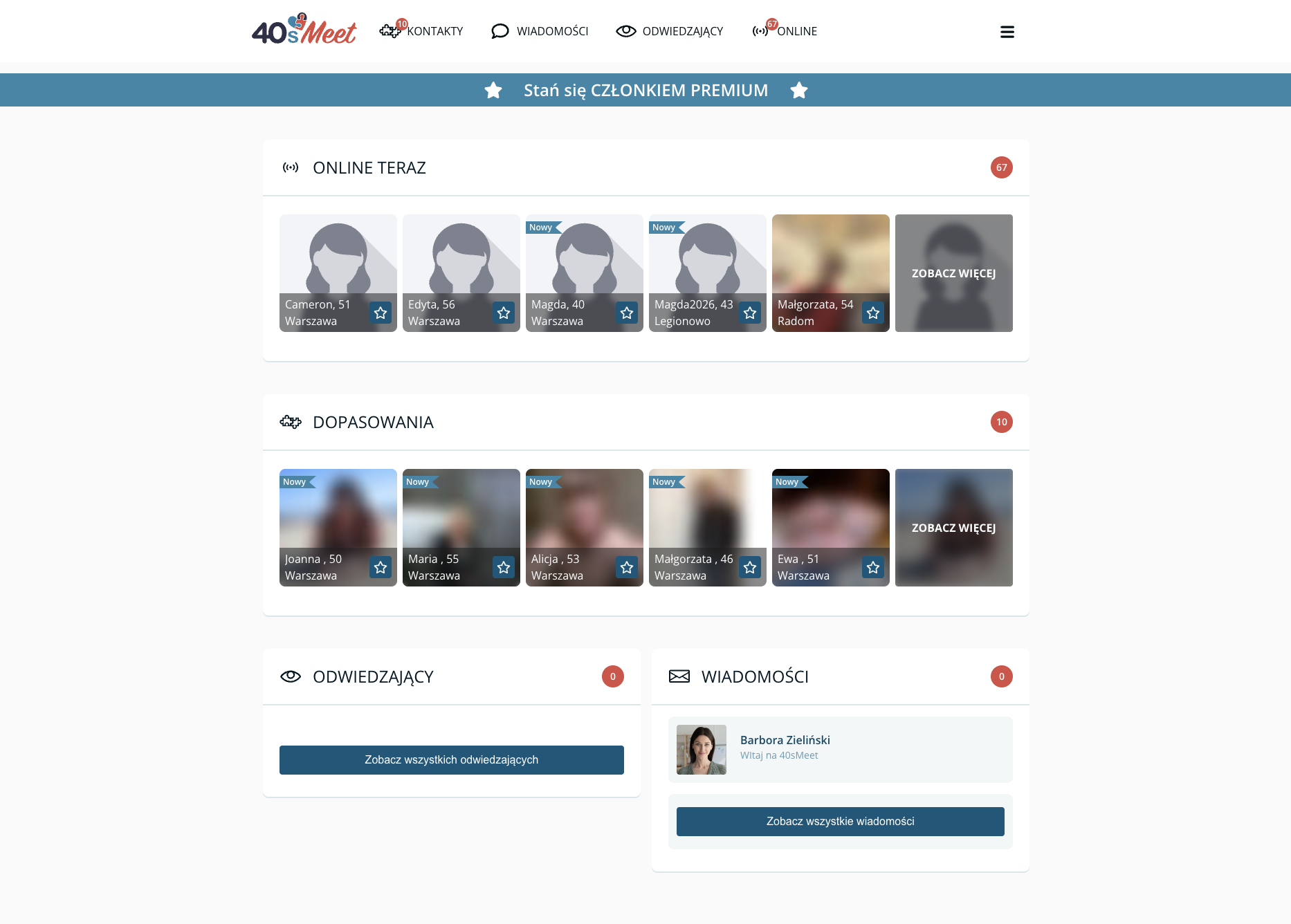Open the KONTAKTY menu item
Viewport: 1291px width, 924px height.
(x=421, y=31)
